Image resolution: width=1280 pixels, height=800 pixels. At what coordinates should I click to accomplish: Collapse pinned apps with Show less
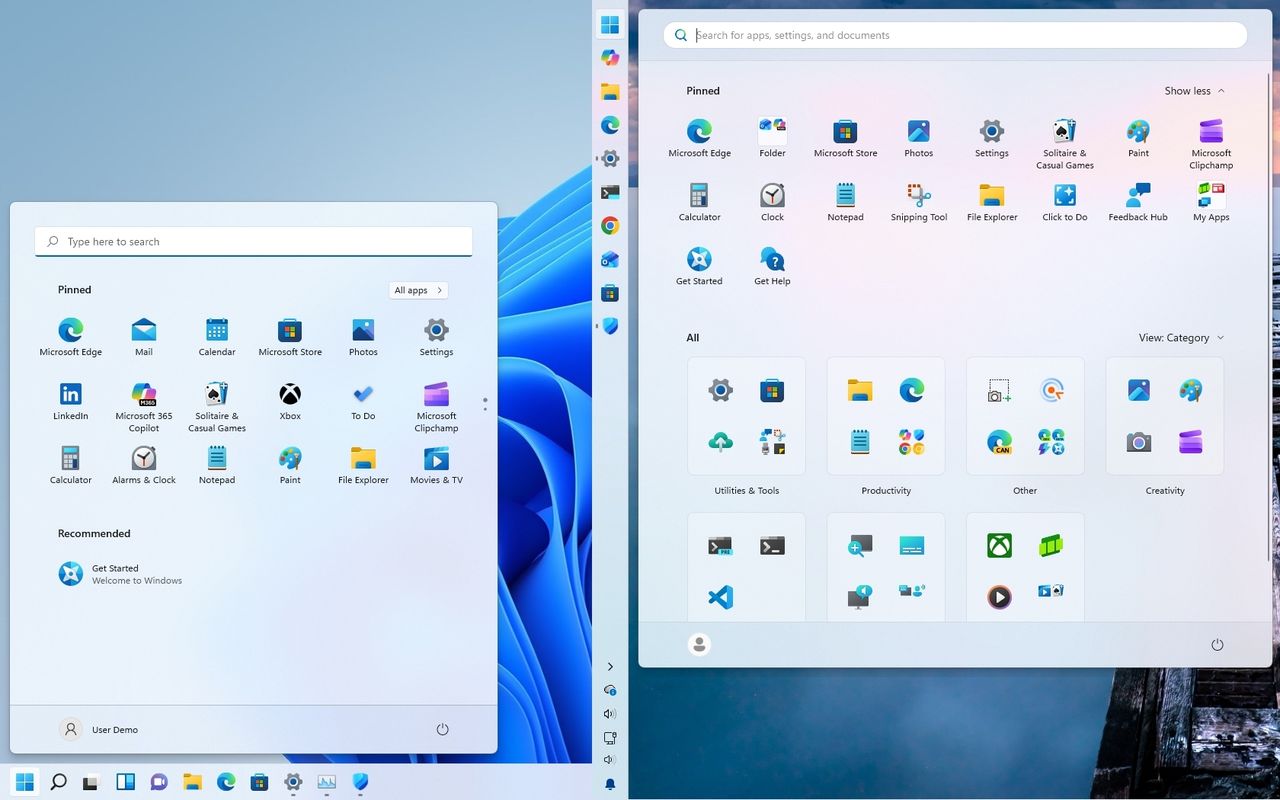(x=1194, y=91)
